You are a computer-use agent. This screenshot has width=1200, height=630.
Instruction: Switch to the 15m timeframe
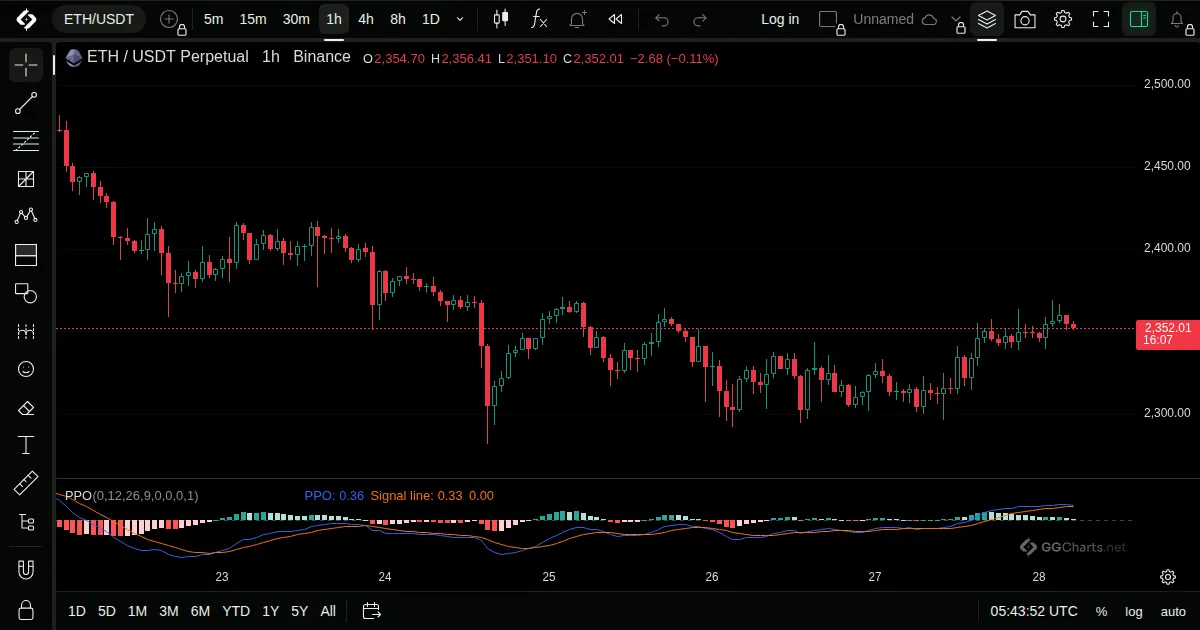(x=253, y=19)
